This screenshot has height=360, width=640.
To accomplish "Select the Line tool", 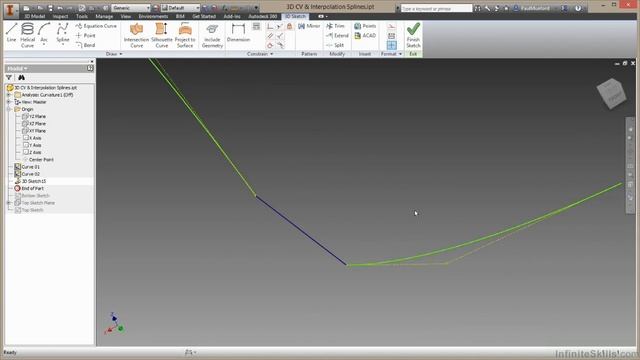I will click(11, 33).
